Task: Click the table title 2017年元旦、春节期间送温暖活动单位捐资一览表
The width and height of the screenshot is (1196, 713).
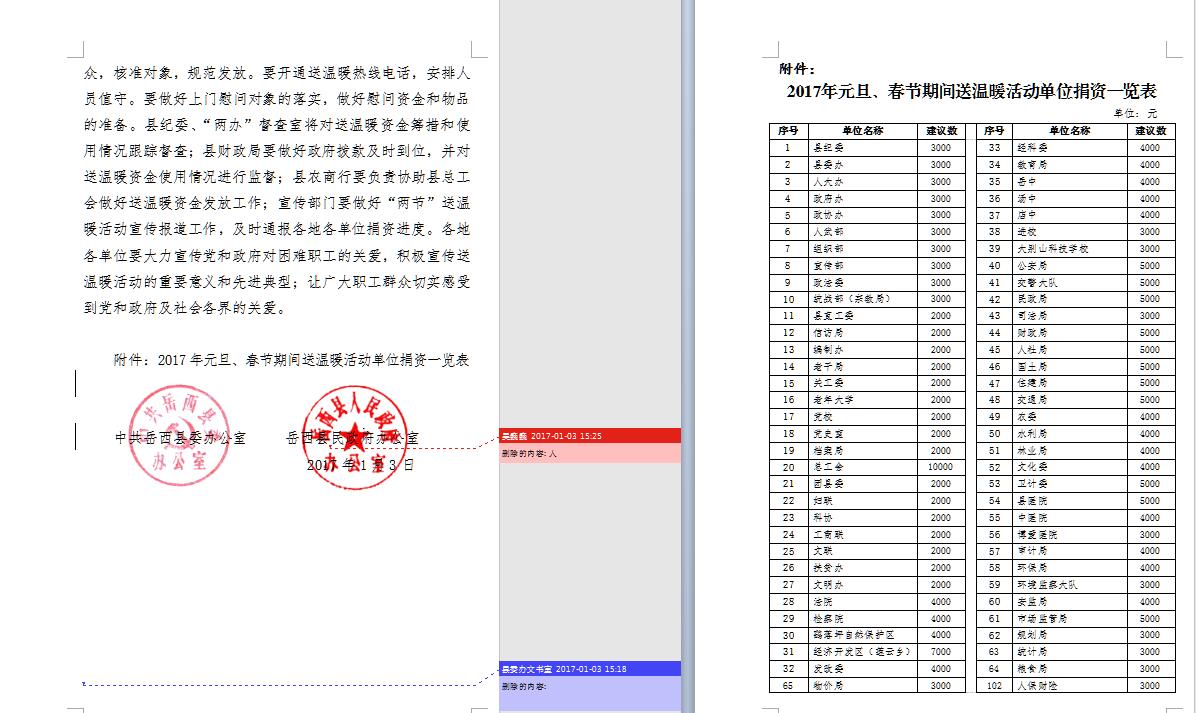Action: [972, 92]
